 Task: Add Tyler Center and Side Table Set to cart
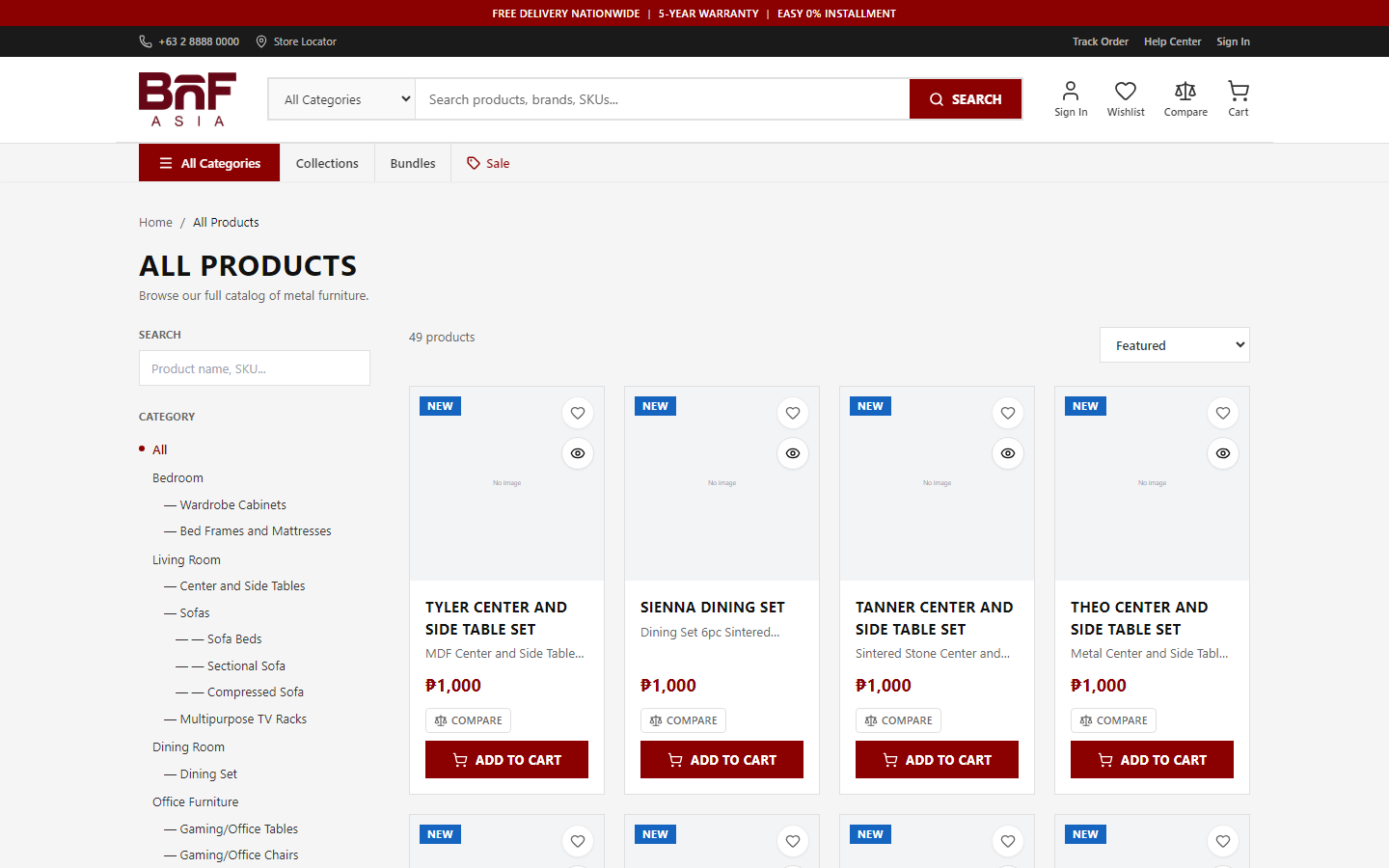pyautogui.click(x=506, y=760)
